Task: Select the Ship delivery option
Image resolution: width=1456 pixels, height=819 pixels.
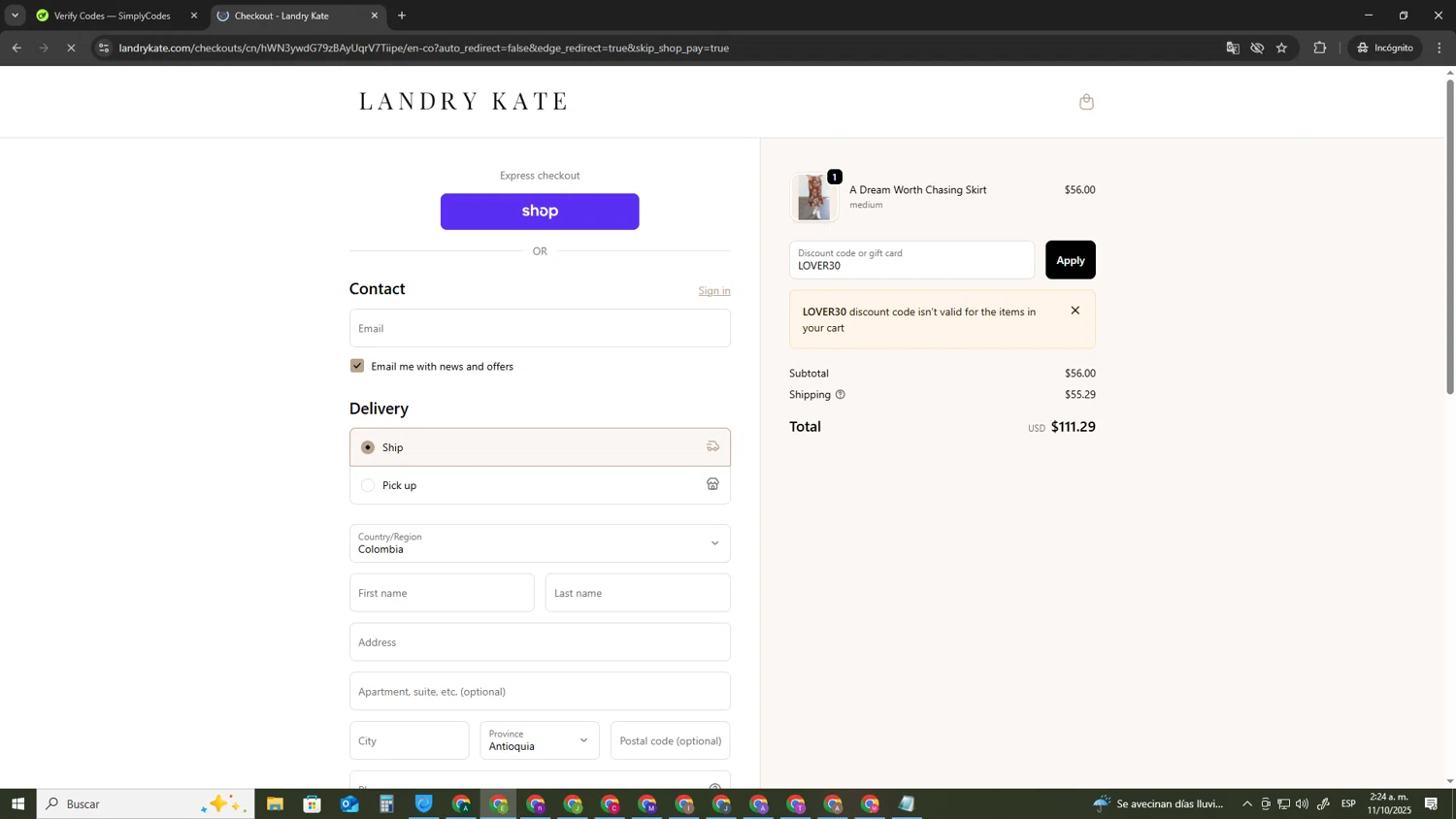Action: click(x=540, y=447)
